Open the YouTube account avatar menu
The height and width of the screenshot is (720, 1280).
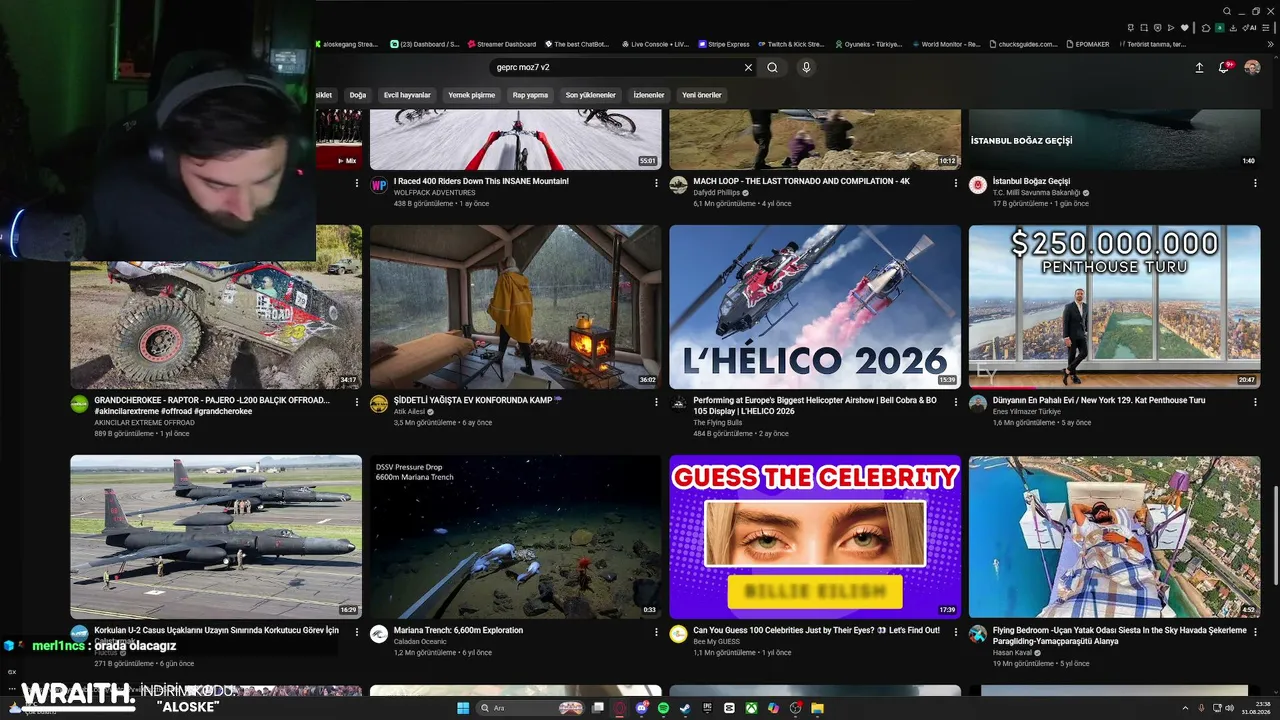tap(1252, 68)
